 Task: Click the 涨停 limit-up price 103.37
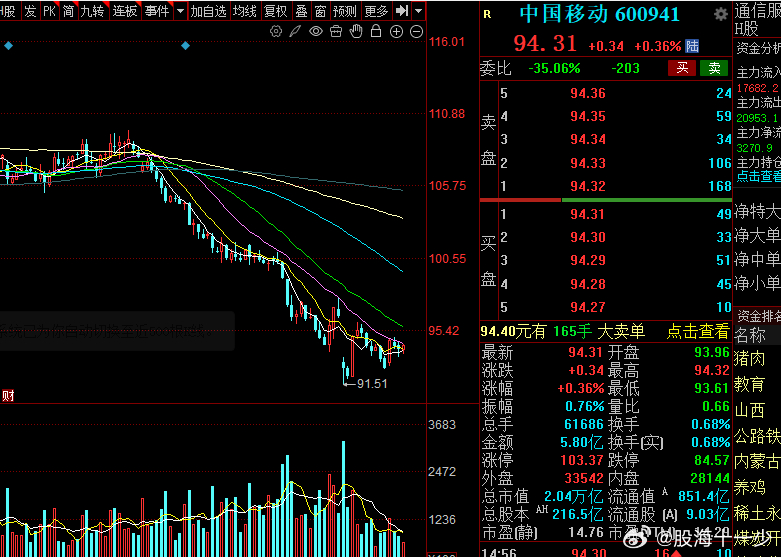[582, 460]
